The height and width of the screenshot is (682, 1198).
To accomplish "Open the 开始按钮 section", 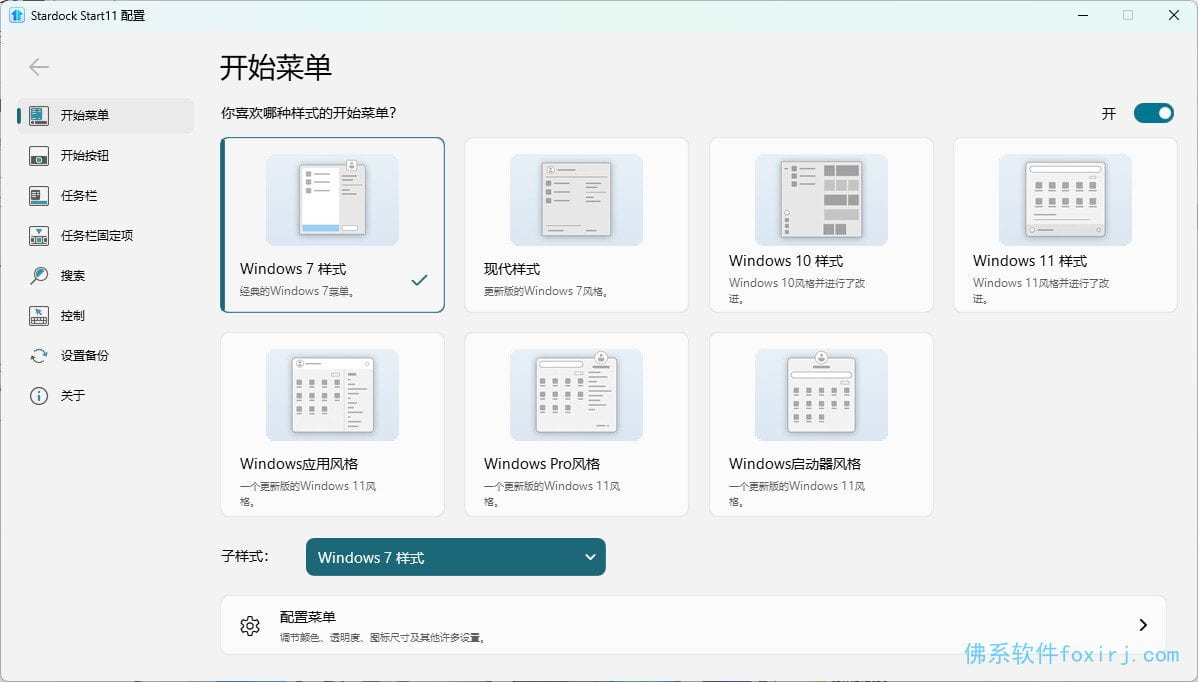I will (105, 156).
